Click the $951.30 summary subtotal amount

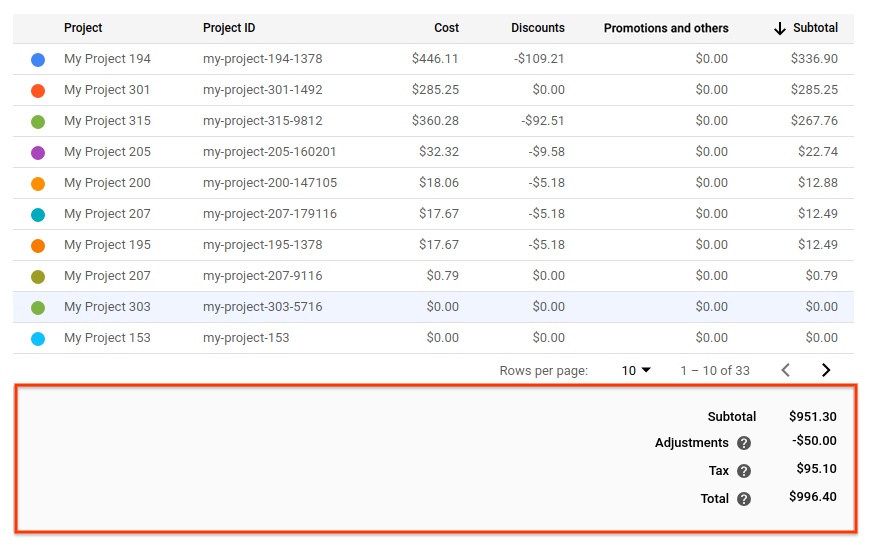[813, 417]
